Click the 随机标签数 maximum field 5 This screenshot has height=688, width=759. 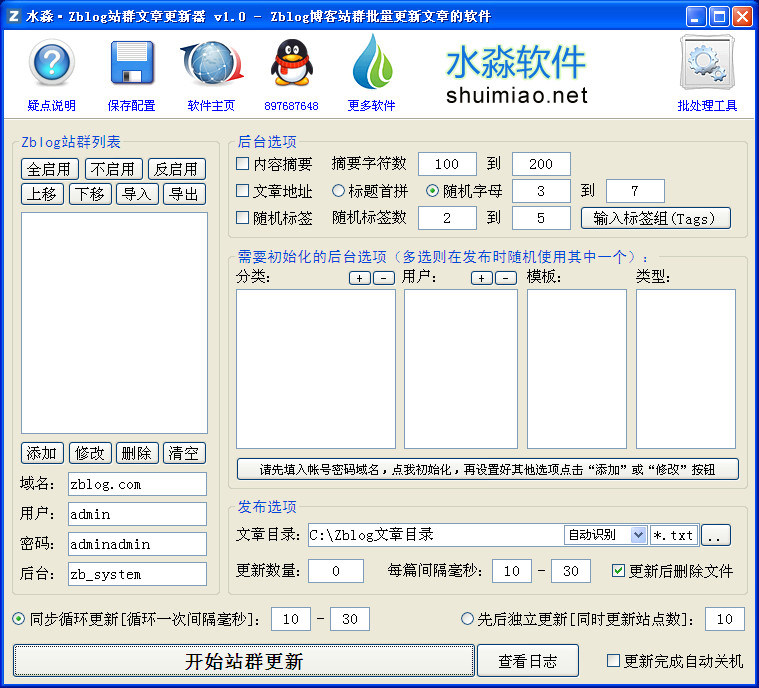click(541, 218)
